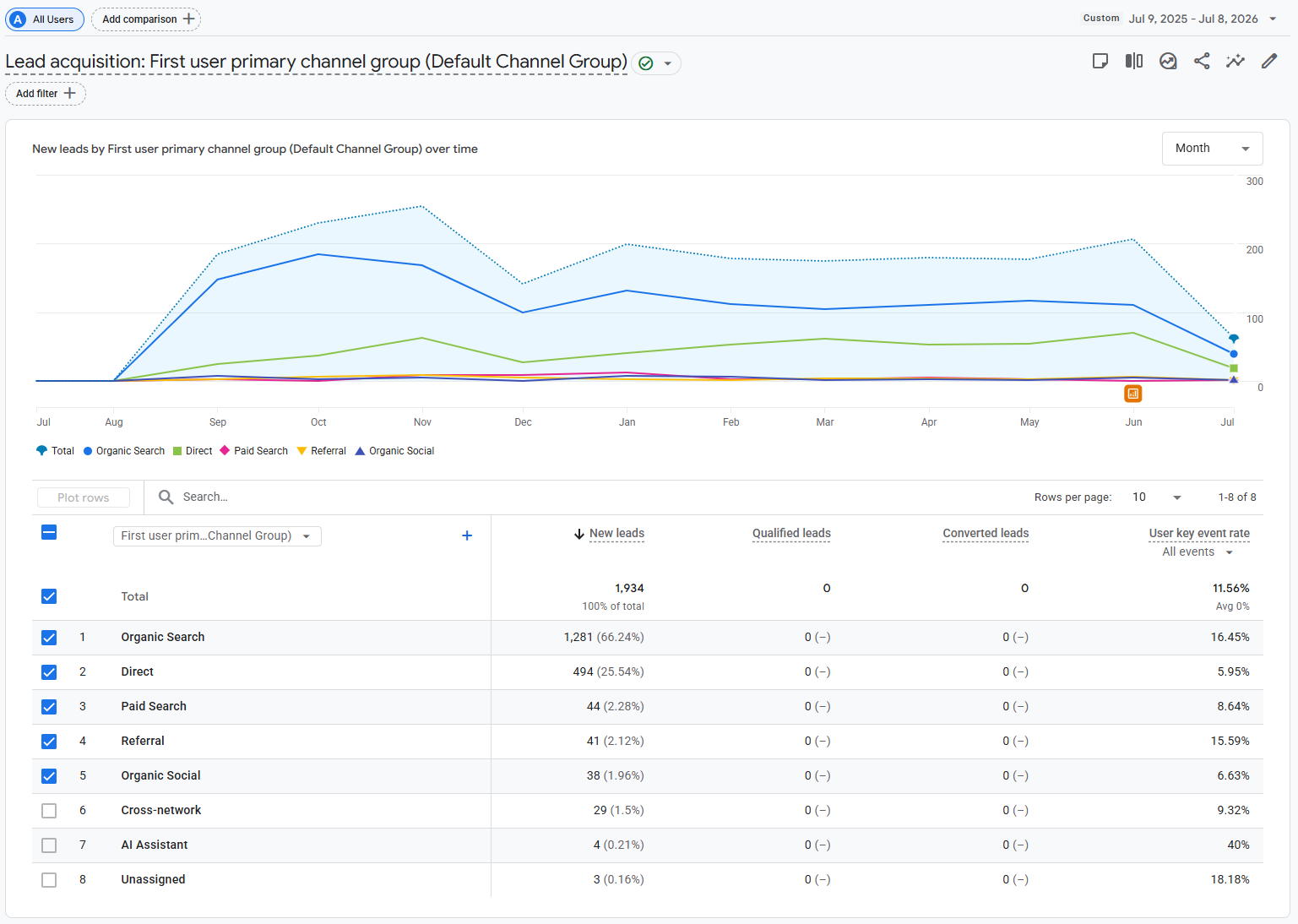Viewport: 1298px width, 924px height.
Task: Expand the report status dropdown arrow
Action: click(x=667, y=63)
